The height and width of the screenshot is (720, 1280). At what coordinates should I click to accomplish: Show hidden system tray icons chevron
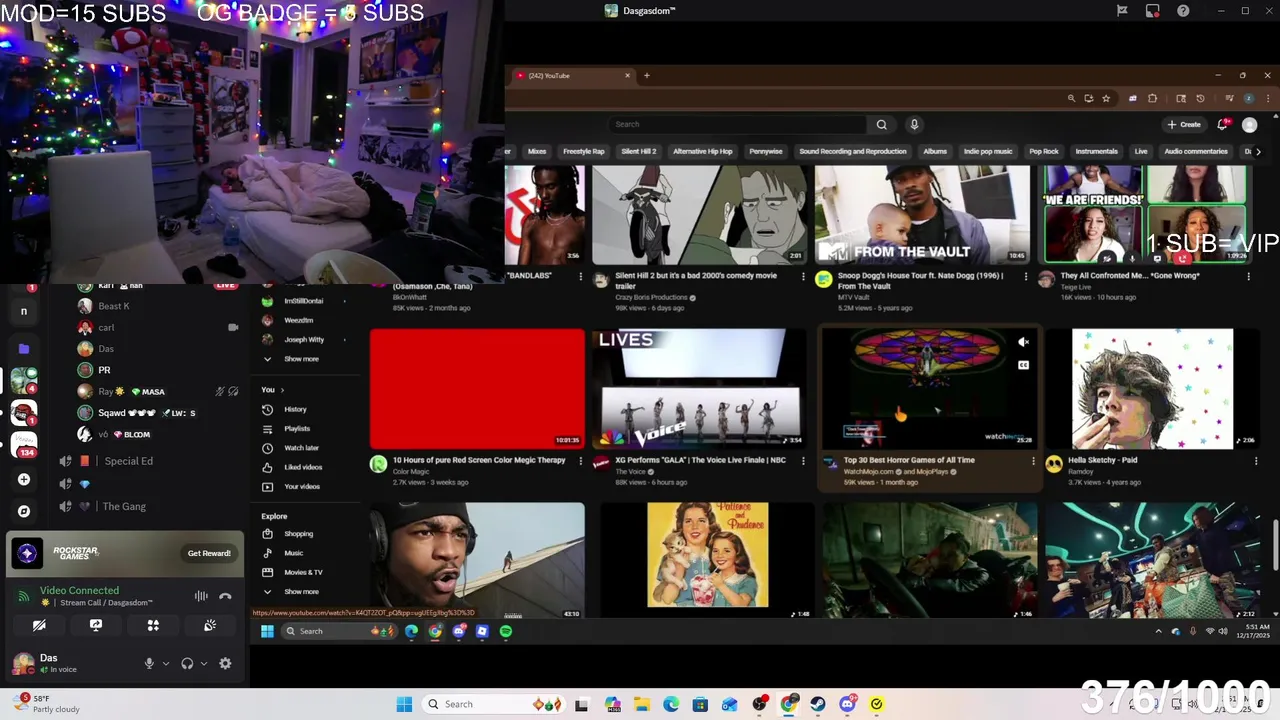(1159, 631)
